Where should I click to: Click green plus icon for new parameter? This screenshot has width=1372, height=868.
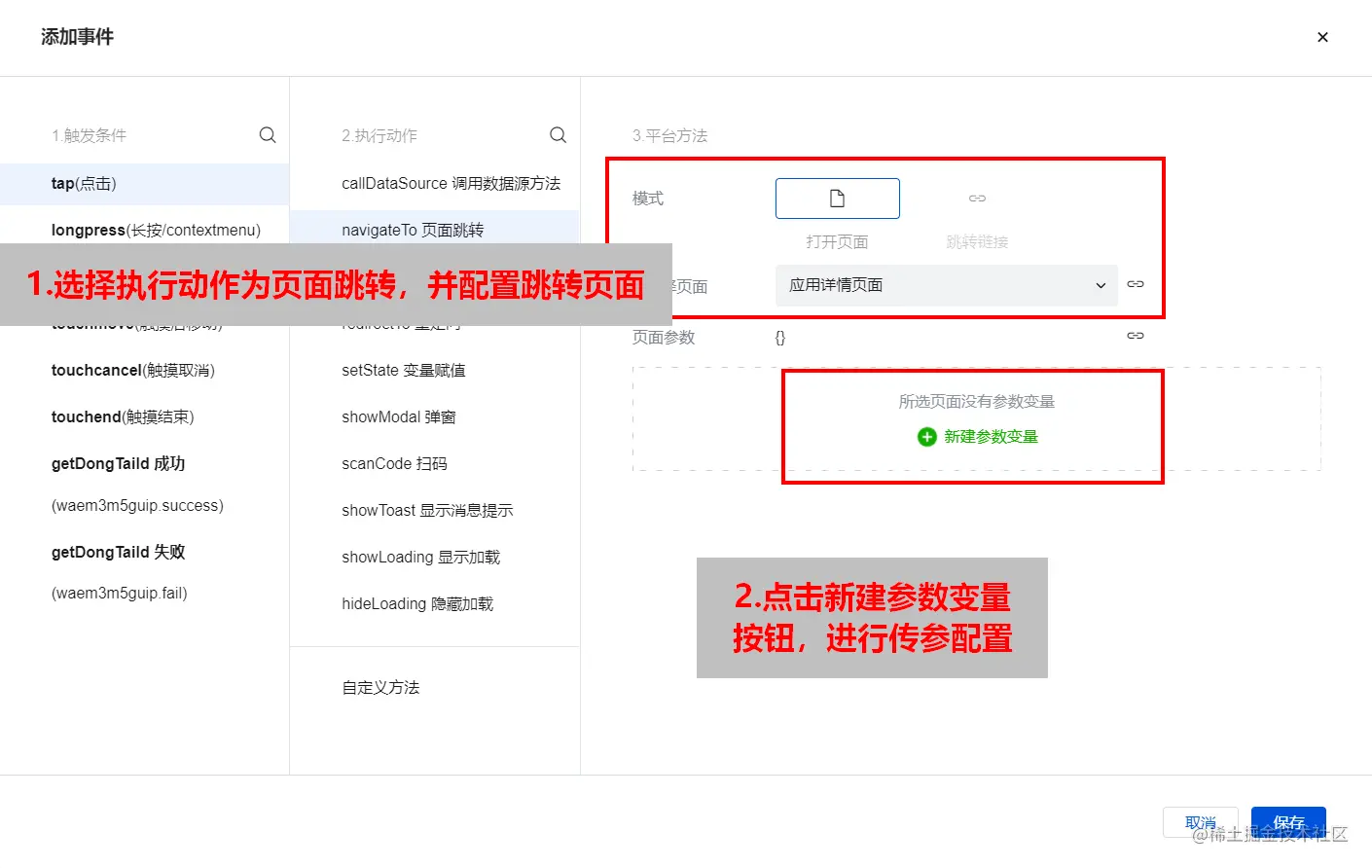[927, 437]
